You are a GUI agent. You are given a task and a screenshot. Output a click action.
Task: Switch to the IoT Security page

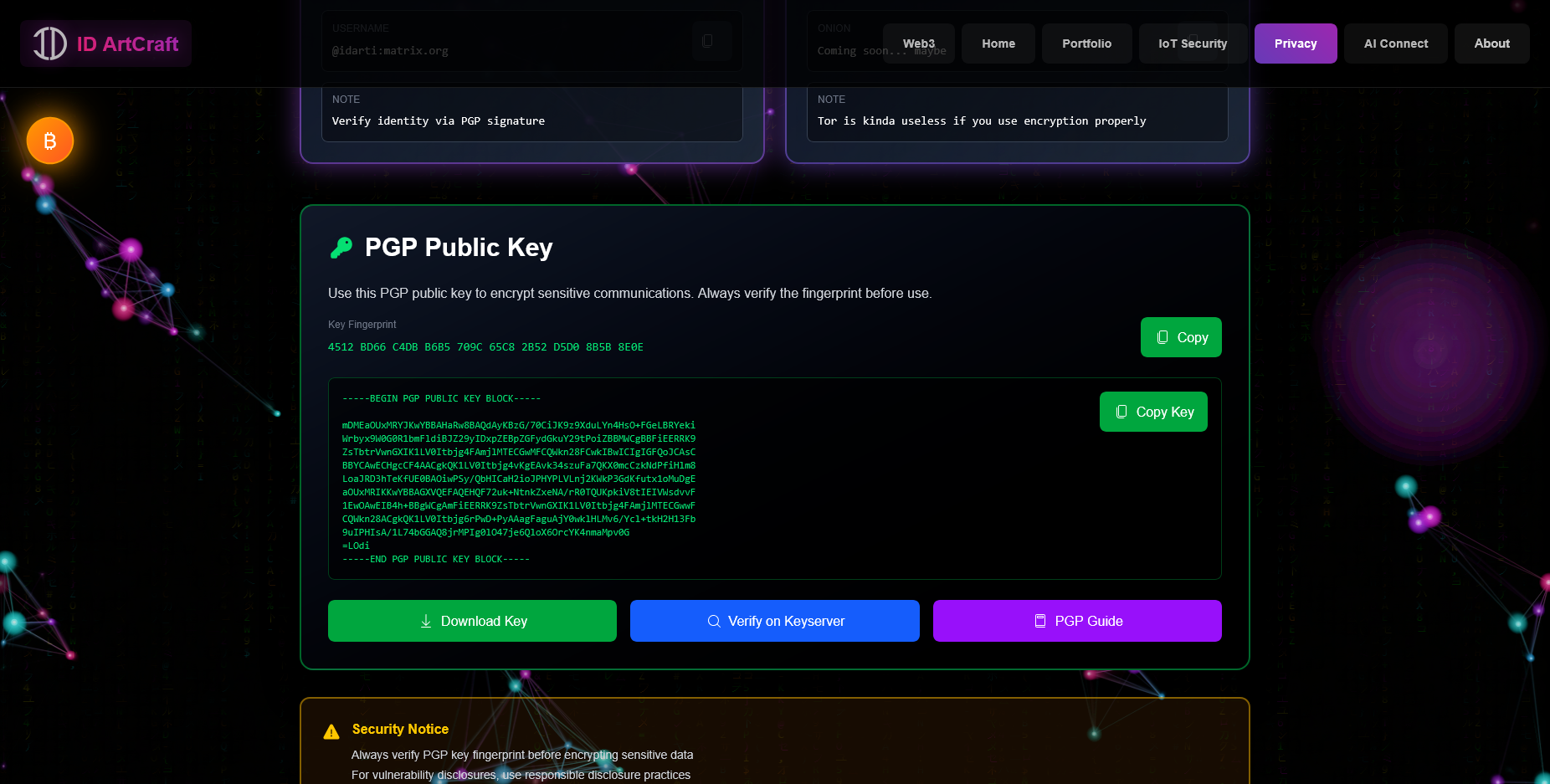coord(1192,44)
